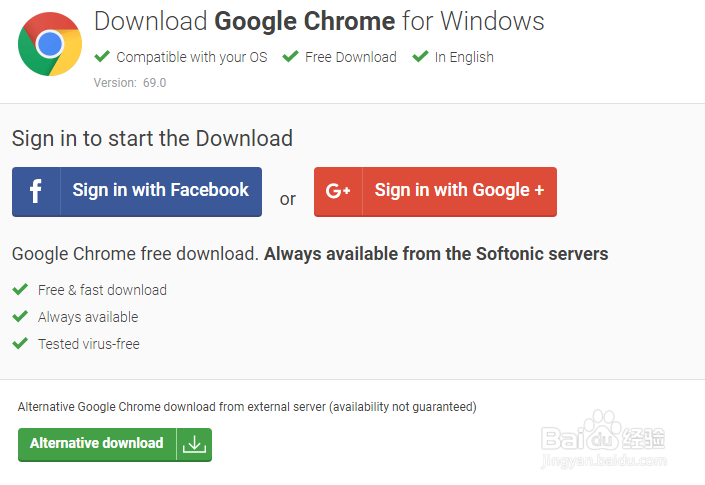Click the Facebook "f" icon
The width and height of the screenshot is (705, 485).
pos(36,191)
